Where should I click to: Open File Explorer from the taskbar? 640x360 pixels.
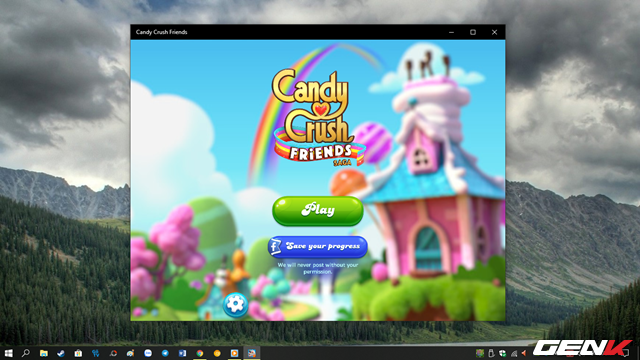(44, 353)
